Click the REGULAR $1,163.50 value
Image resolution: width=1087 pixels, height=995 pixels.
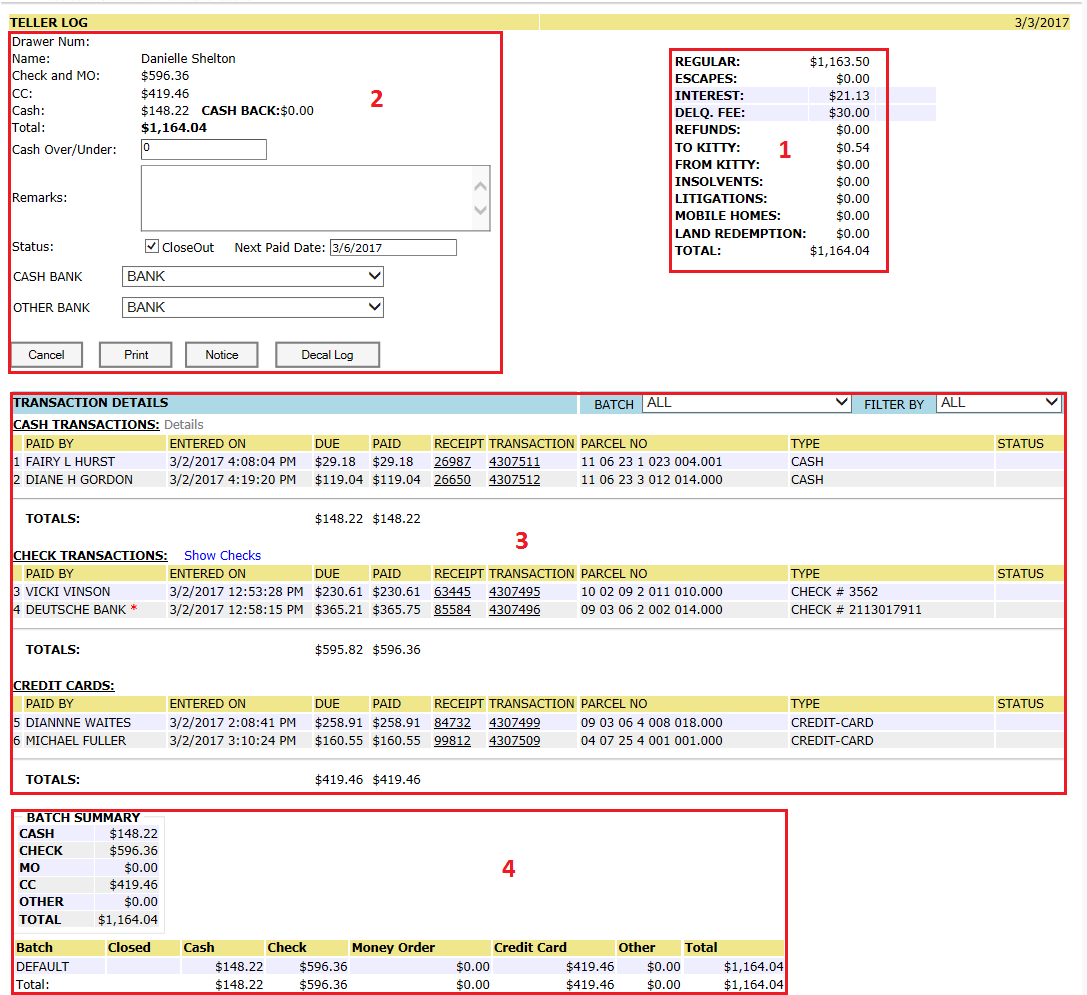[x=840, y=62]
